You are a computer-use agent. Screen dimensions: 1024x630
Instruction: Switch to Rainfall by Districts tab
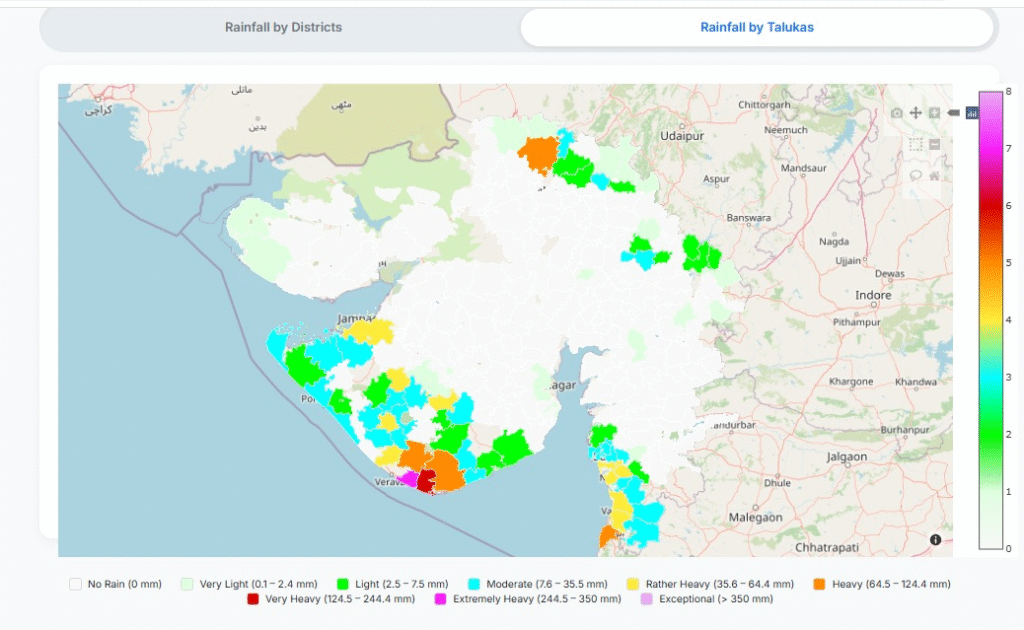coord(283,27)
